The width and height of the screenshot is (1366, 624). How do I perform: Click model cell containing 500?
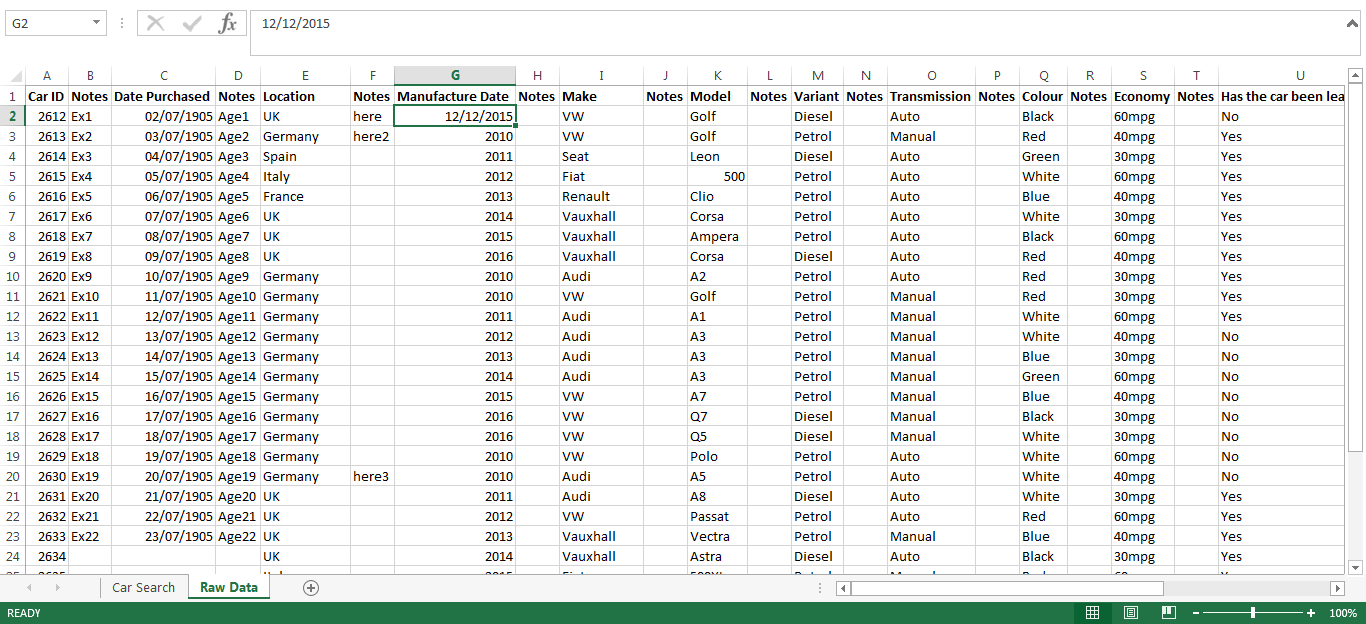717,176
